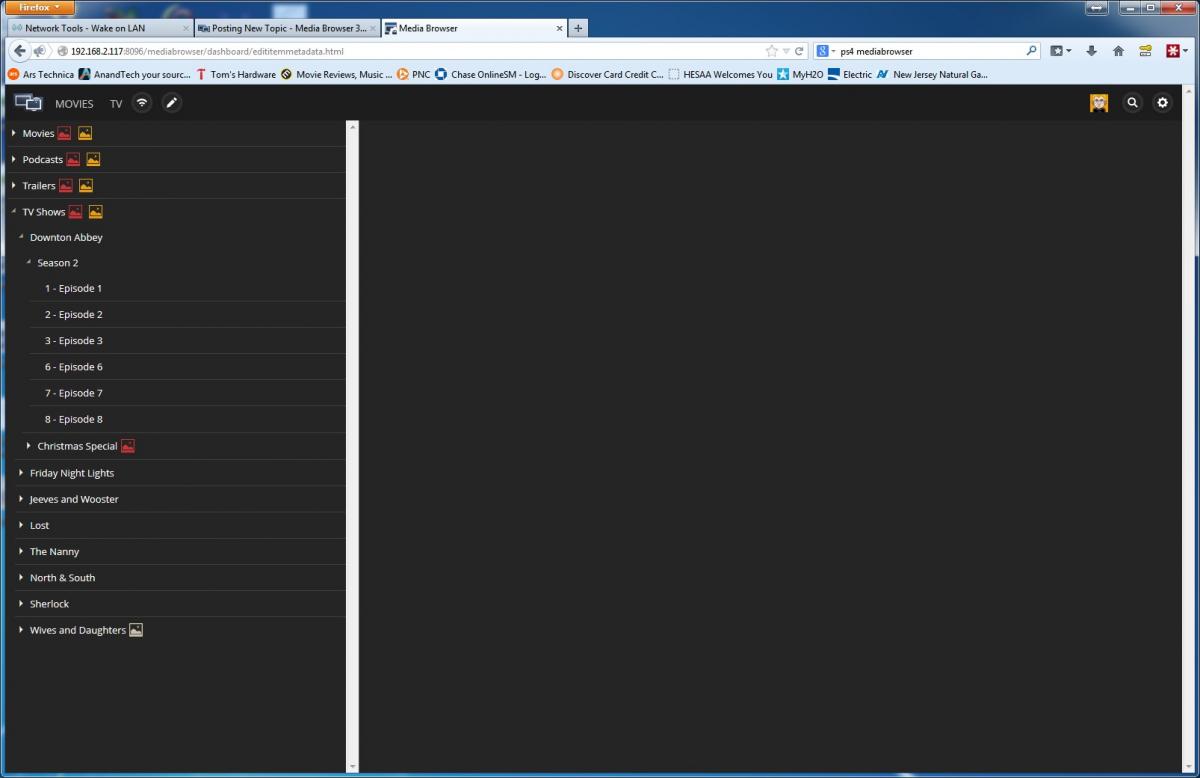
Task: Click the orange image icon beside TV Shows
Action: click(x=96, y=212)
